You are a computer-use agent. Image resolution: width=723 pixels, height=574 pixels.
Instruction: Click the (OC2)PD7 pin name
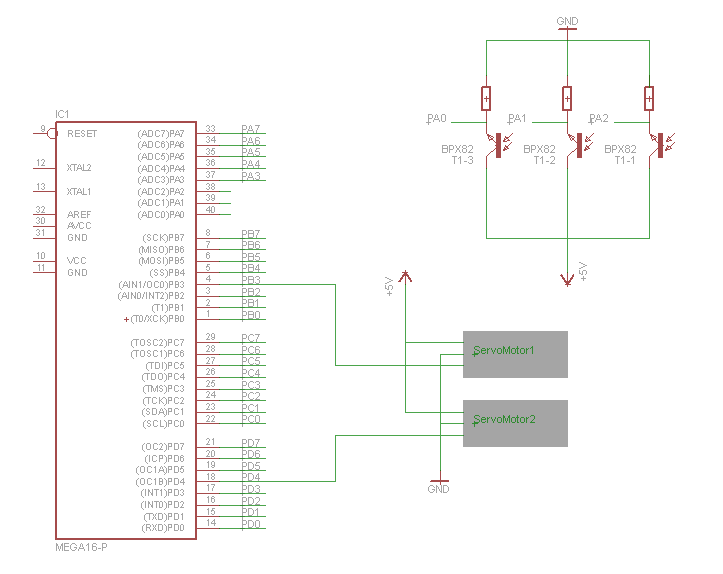click(x=163, y=447)
